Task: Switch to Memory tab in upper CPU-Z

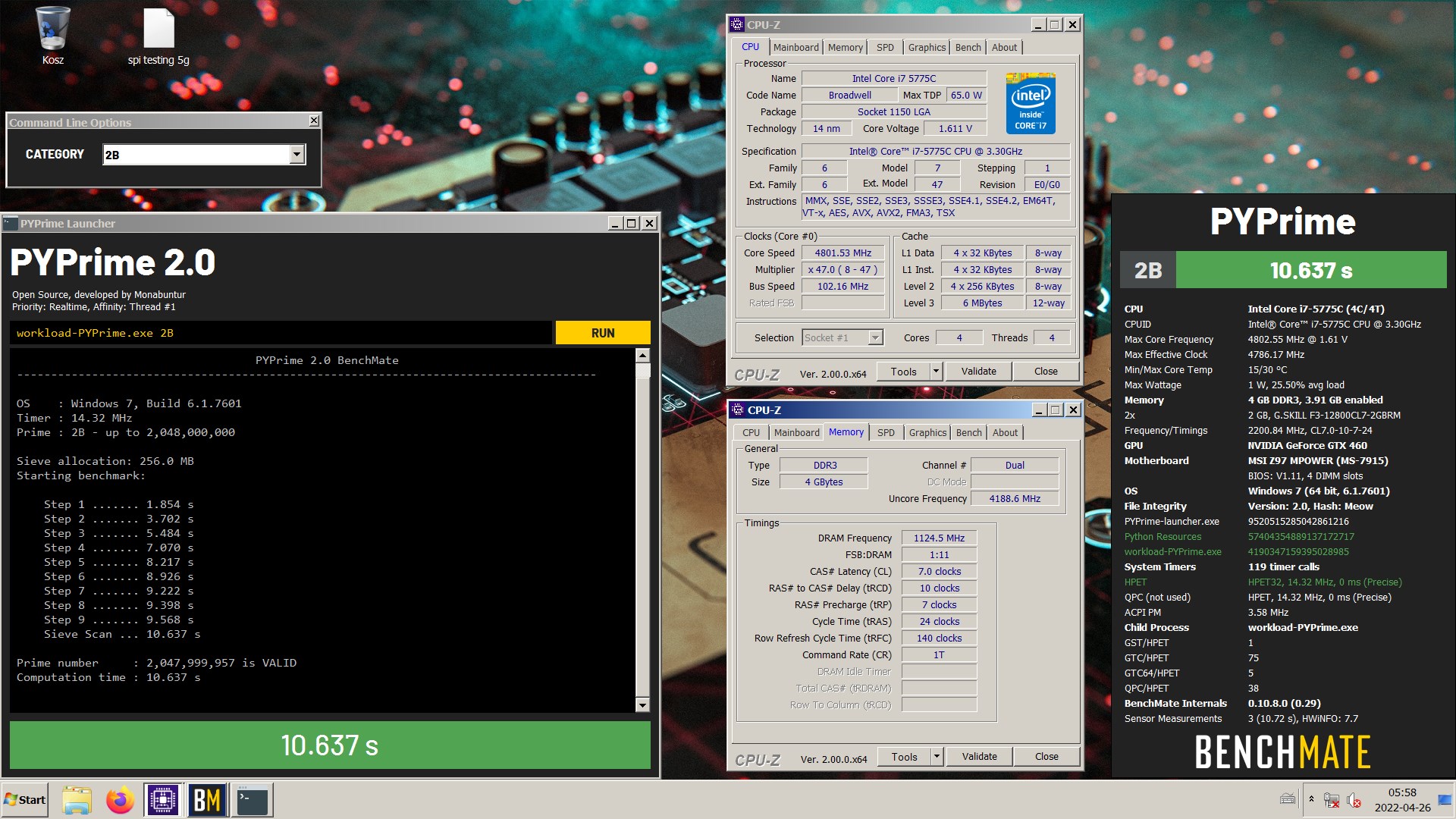Action: click(x=845, y=47)
